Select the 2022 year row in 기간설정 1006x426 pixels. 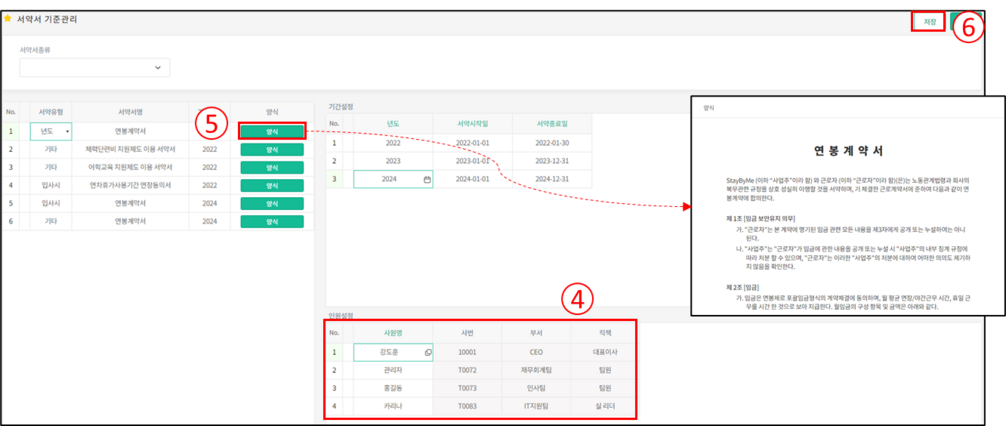pos(392,143)
